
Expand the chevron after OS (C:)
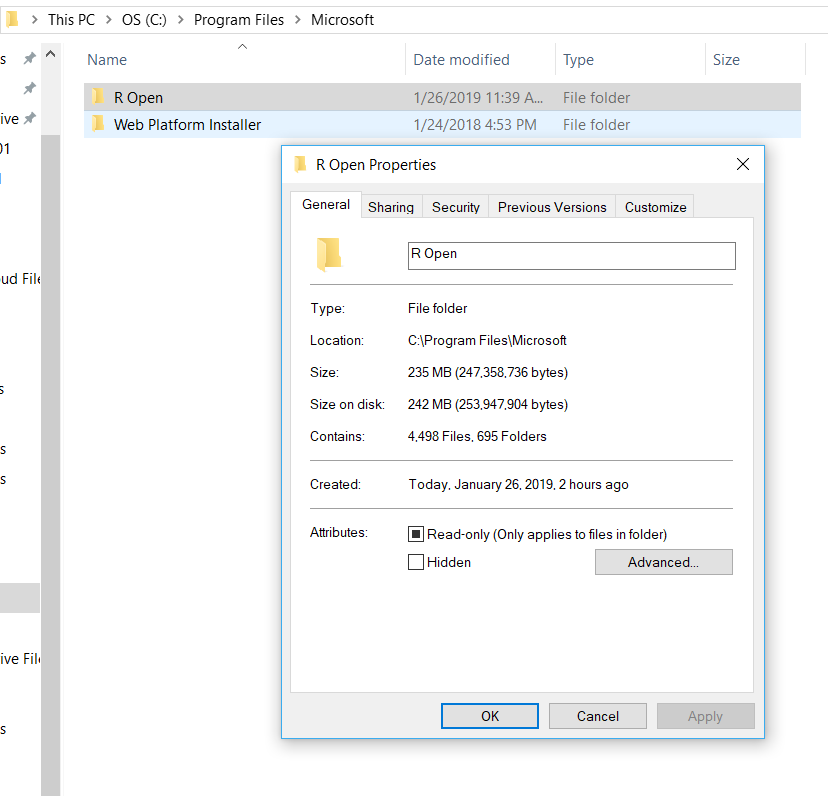pos(181,20)
